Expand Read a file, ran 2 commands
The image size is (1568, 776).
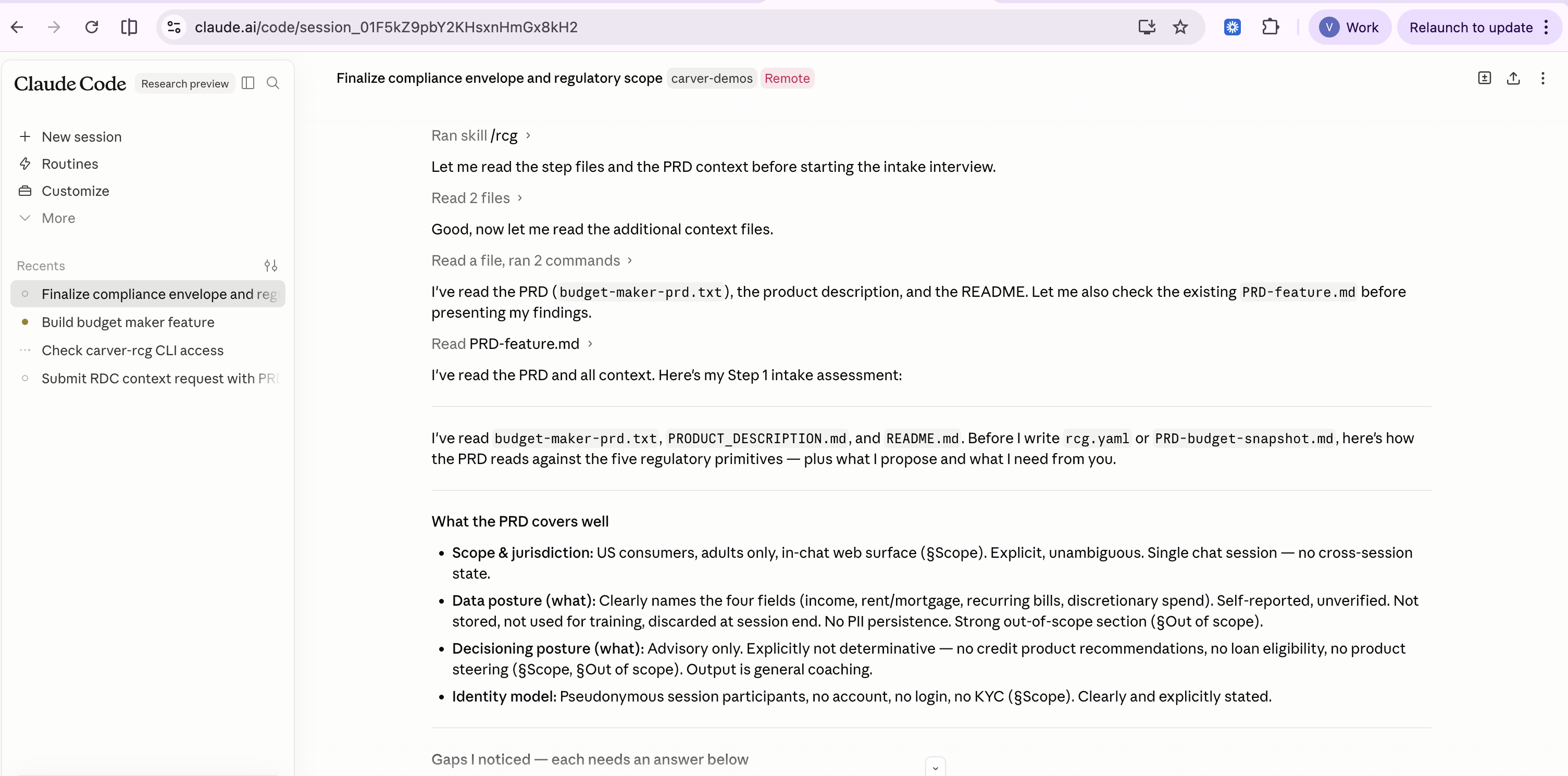click(532, 261)
